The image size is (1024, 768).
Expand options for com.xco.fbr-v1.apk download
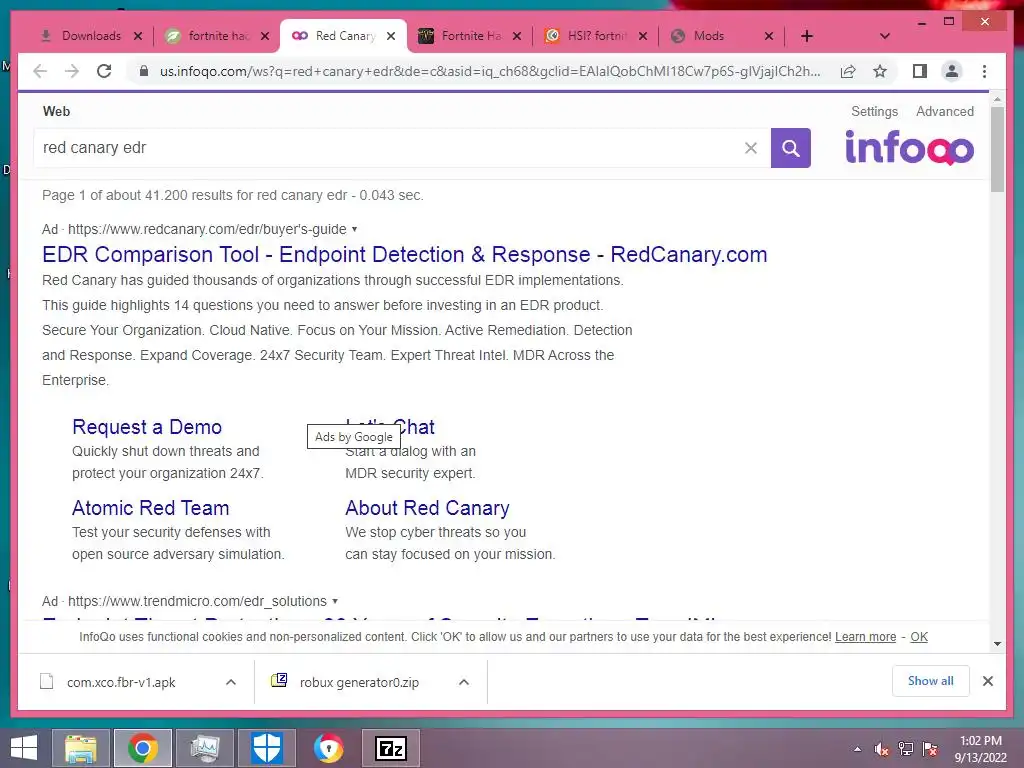point(231,682)
